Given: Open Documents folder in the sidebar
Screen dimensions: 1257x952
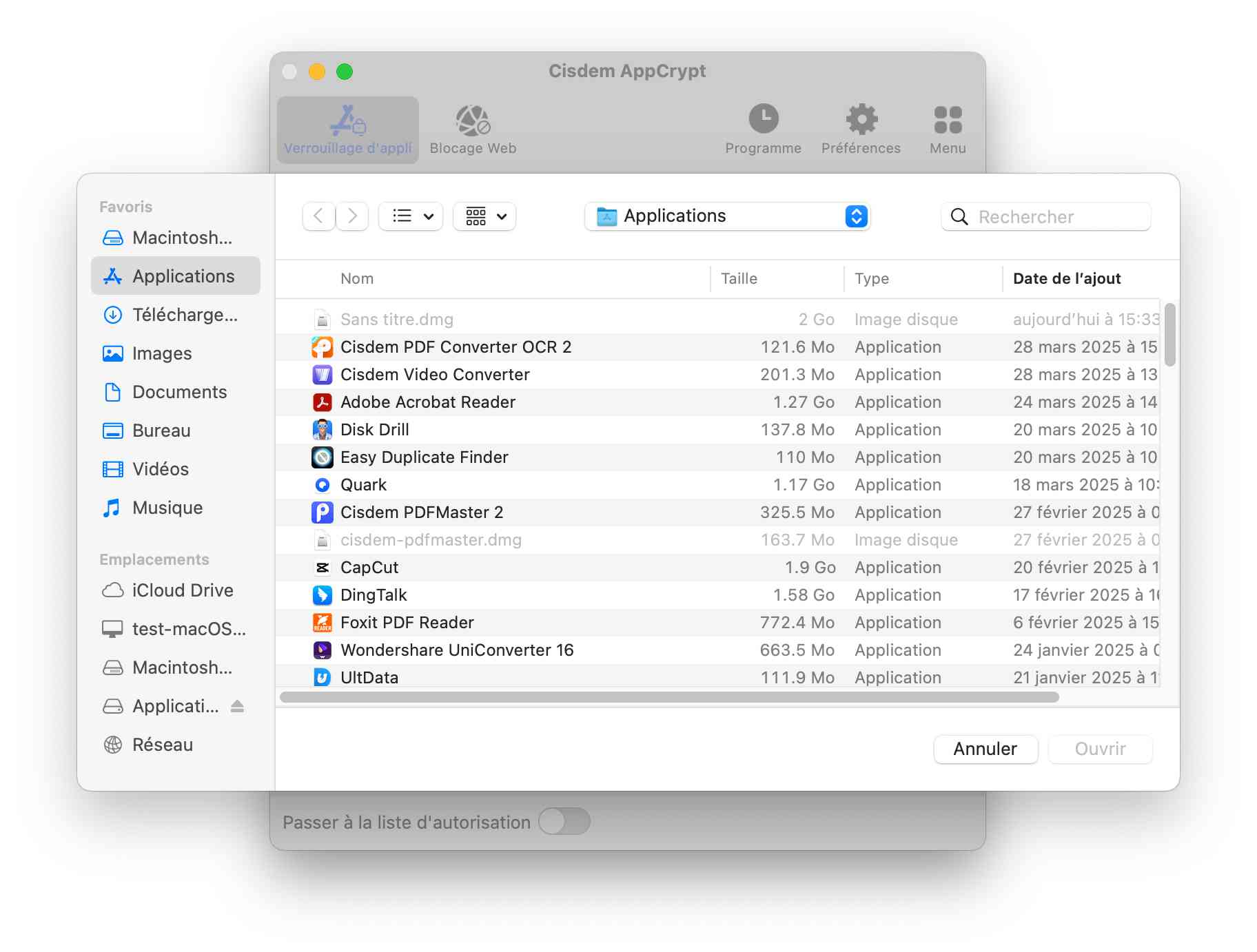Looking at the screenshot, I should click(x=176, y=392).
